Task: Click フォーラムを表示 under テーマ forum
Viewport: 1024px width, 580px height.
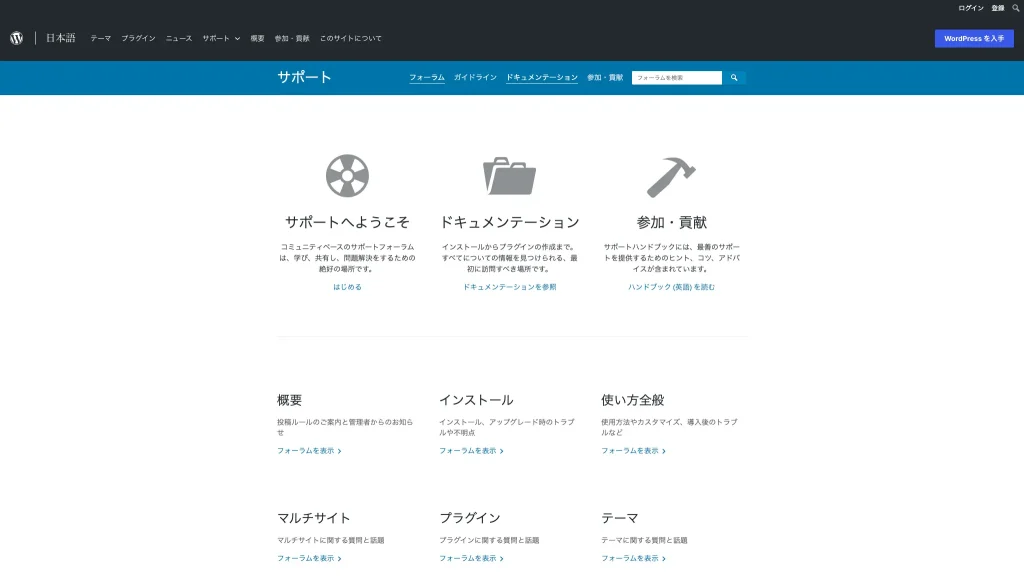Action: (633, 558)
